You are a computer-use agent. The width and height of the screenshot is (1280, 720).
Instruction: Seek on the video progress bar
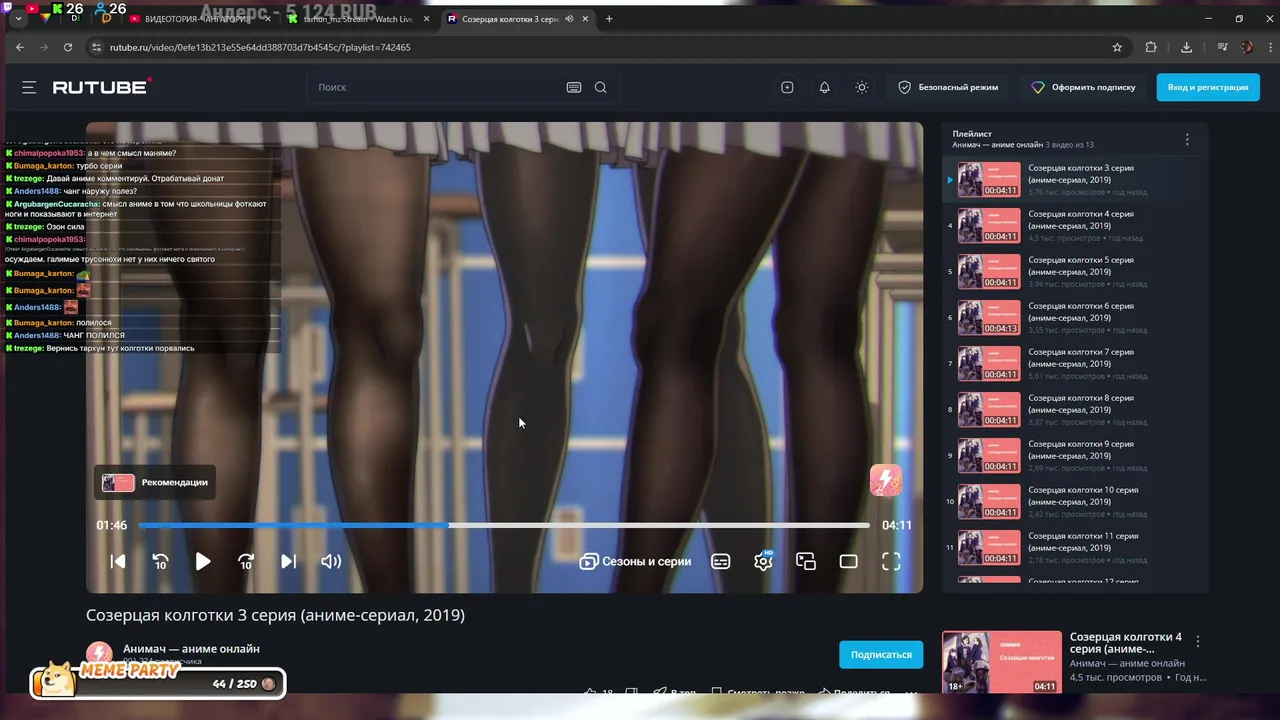(504, 525)
